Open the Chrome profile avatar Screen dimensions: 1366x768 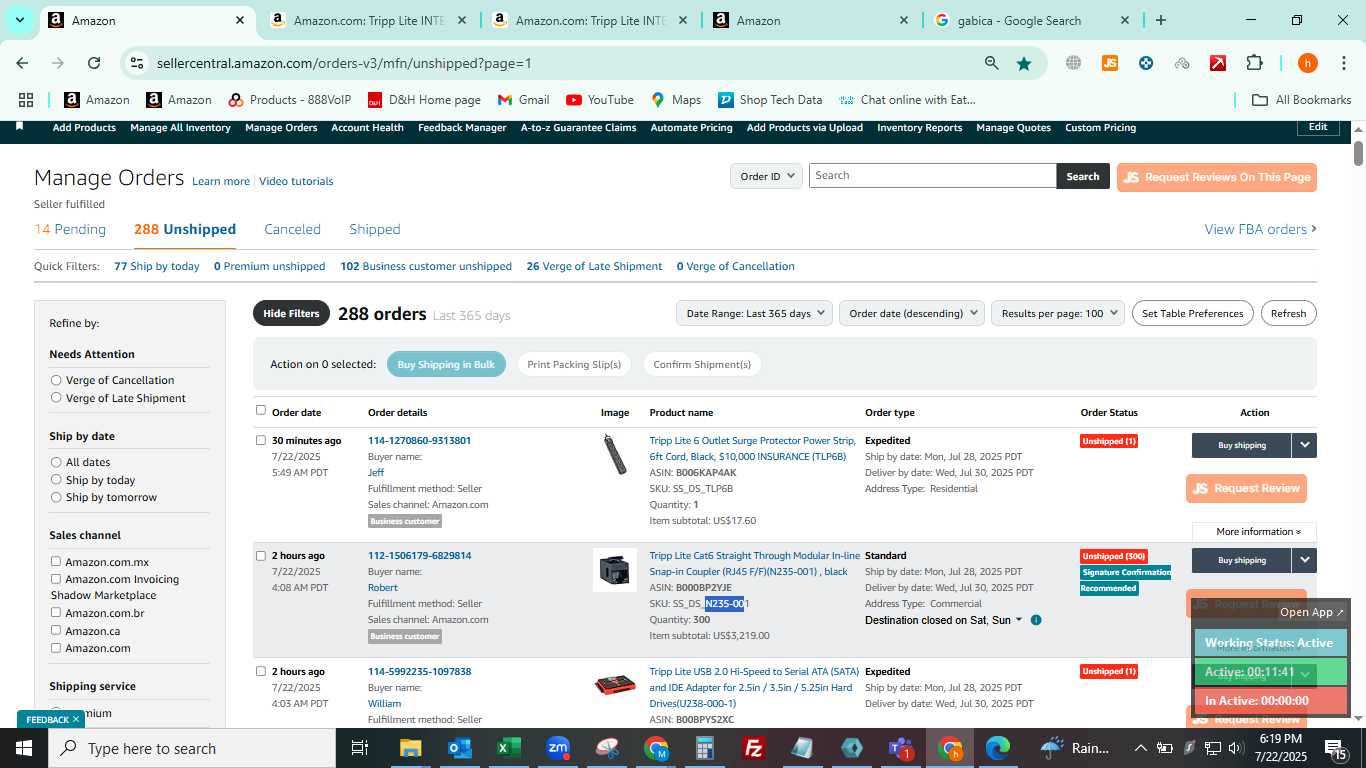click(x=1307, y=63)
